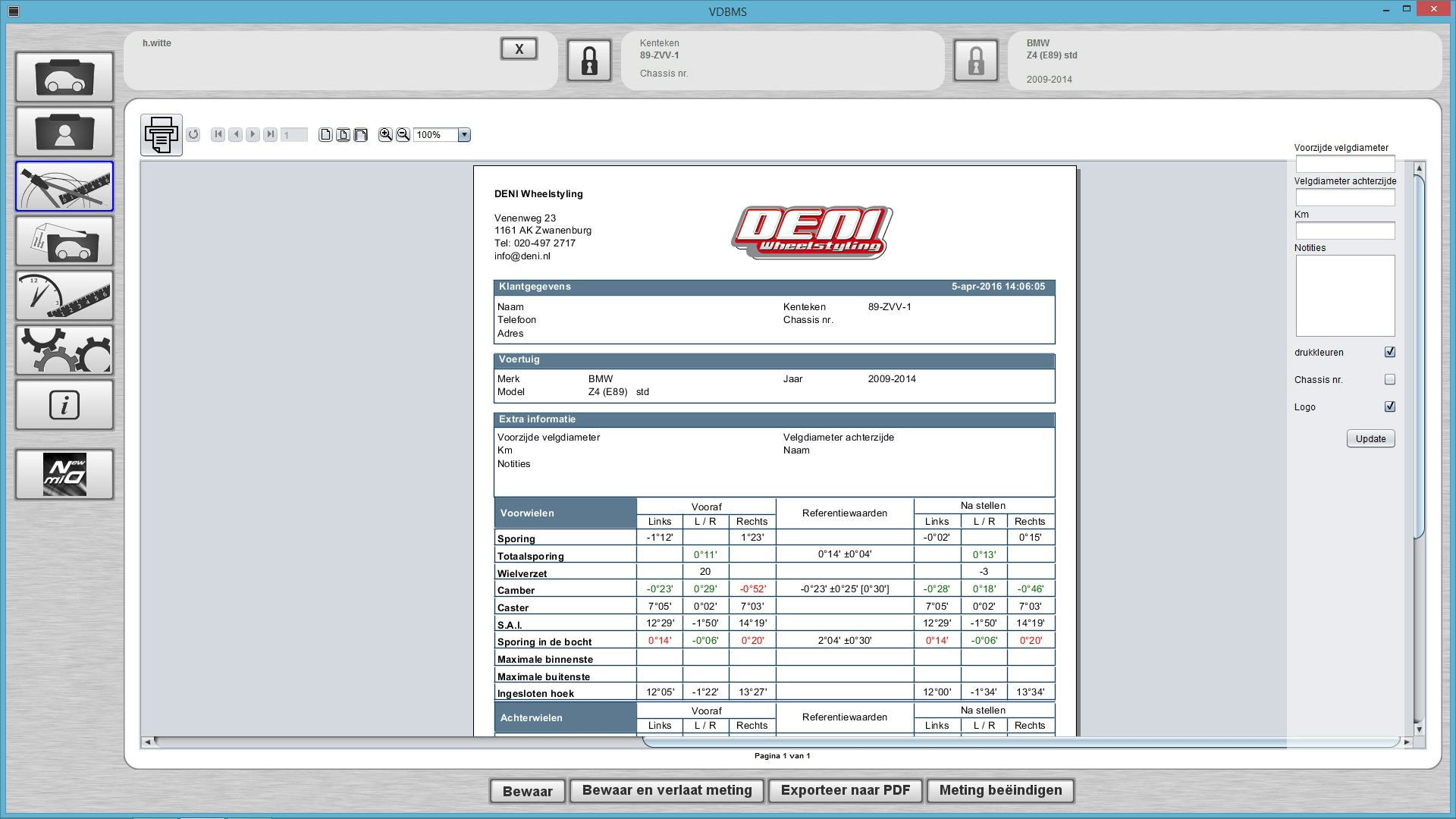1456x819 pixels.
Task: Click the Notities text area
Action: pos(1345,296)
